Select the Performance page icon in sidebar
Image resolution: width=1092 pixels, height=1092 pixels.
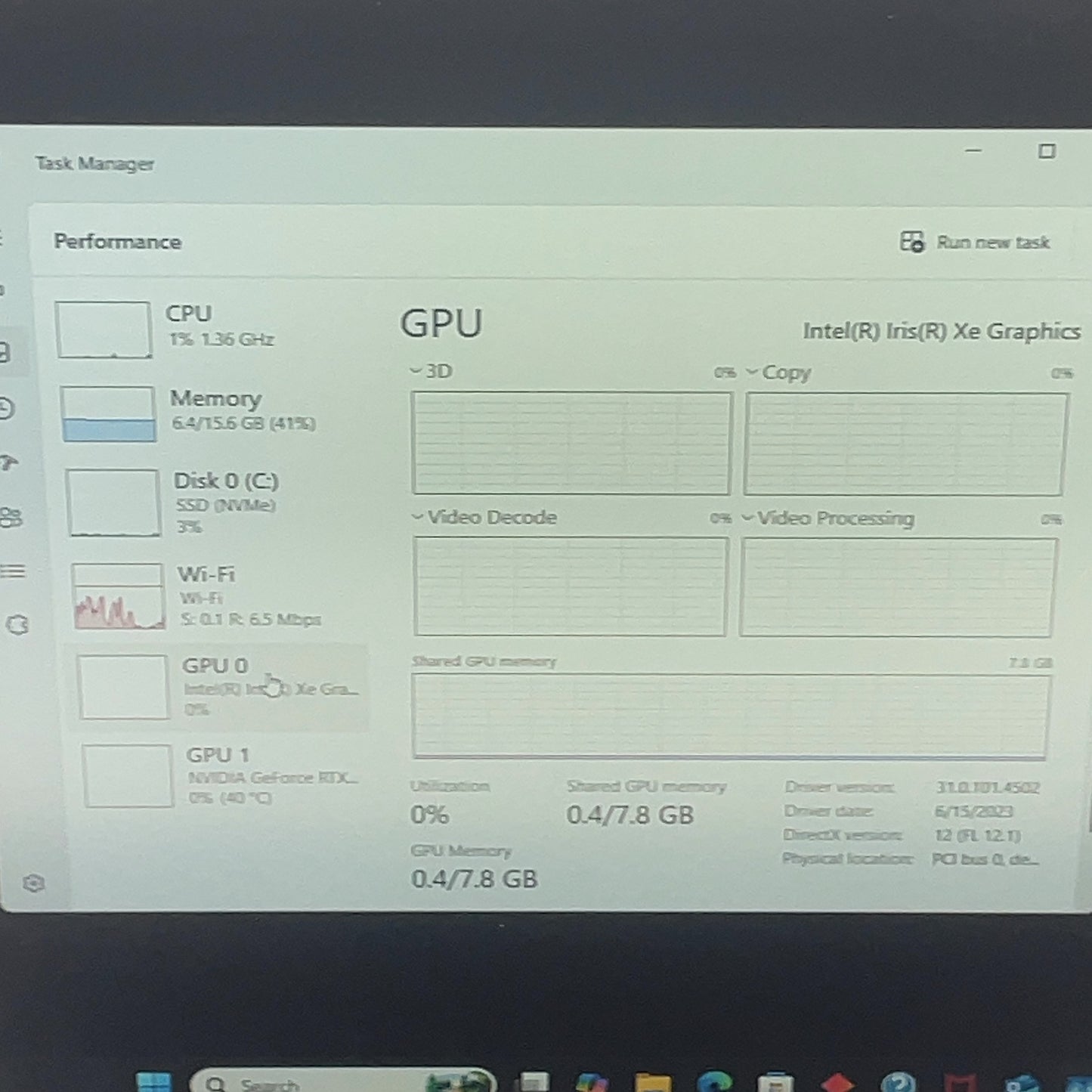[4, 352]
